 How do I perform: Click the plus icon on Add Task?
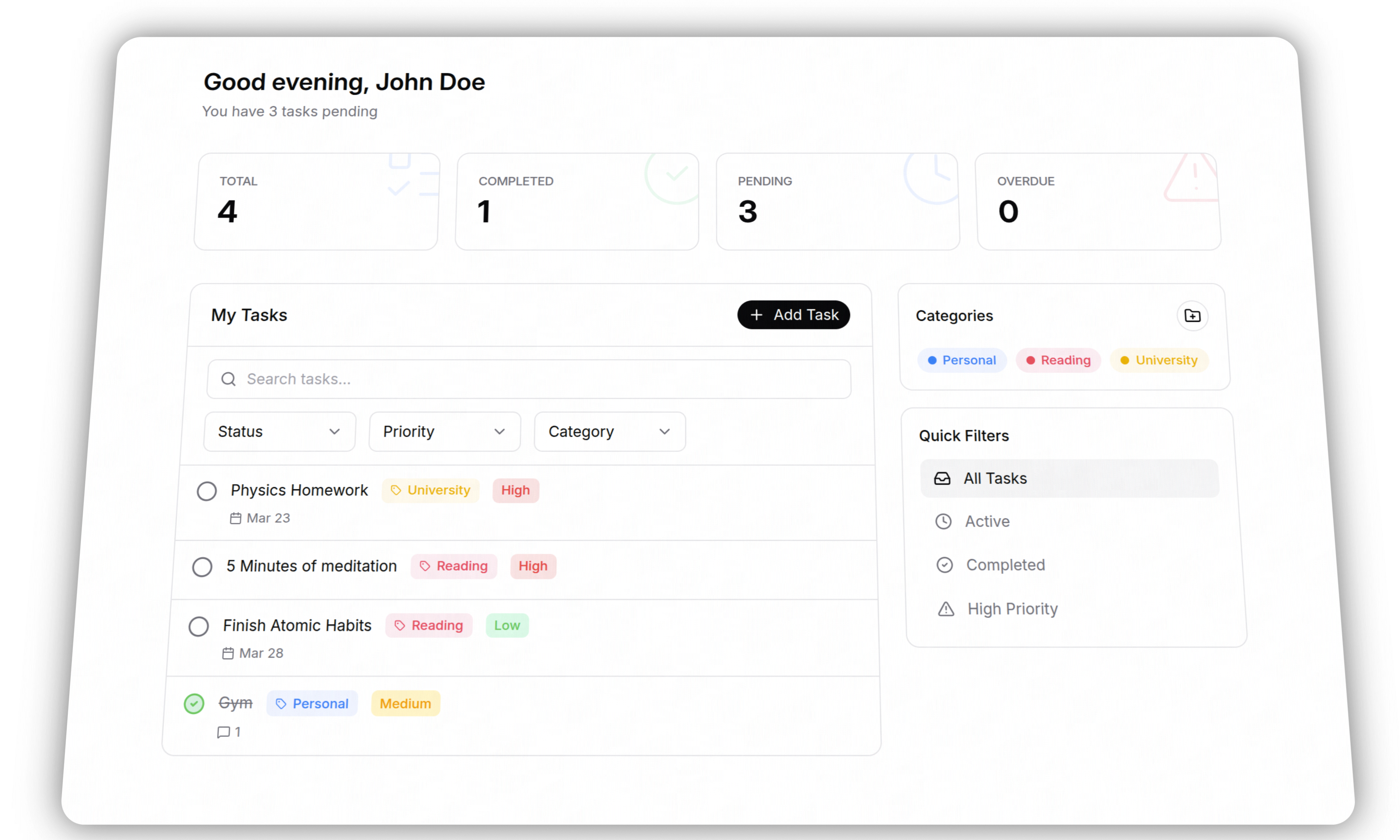(x=756, y=315)
